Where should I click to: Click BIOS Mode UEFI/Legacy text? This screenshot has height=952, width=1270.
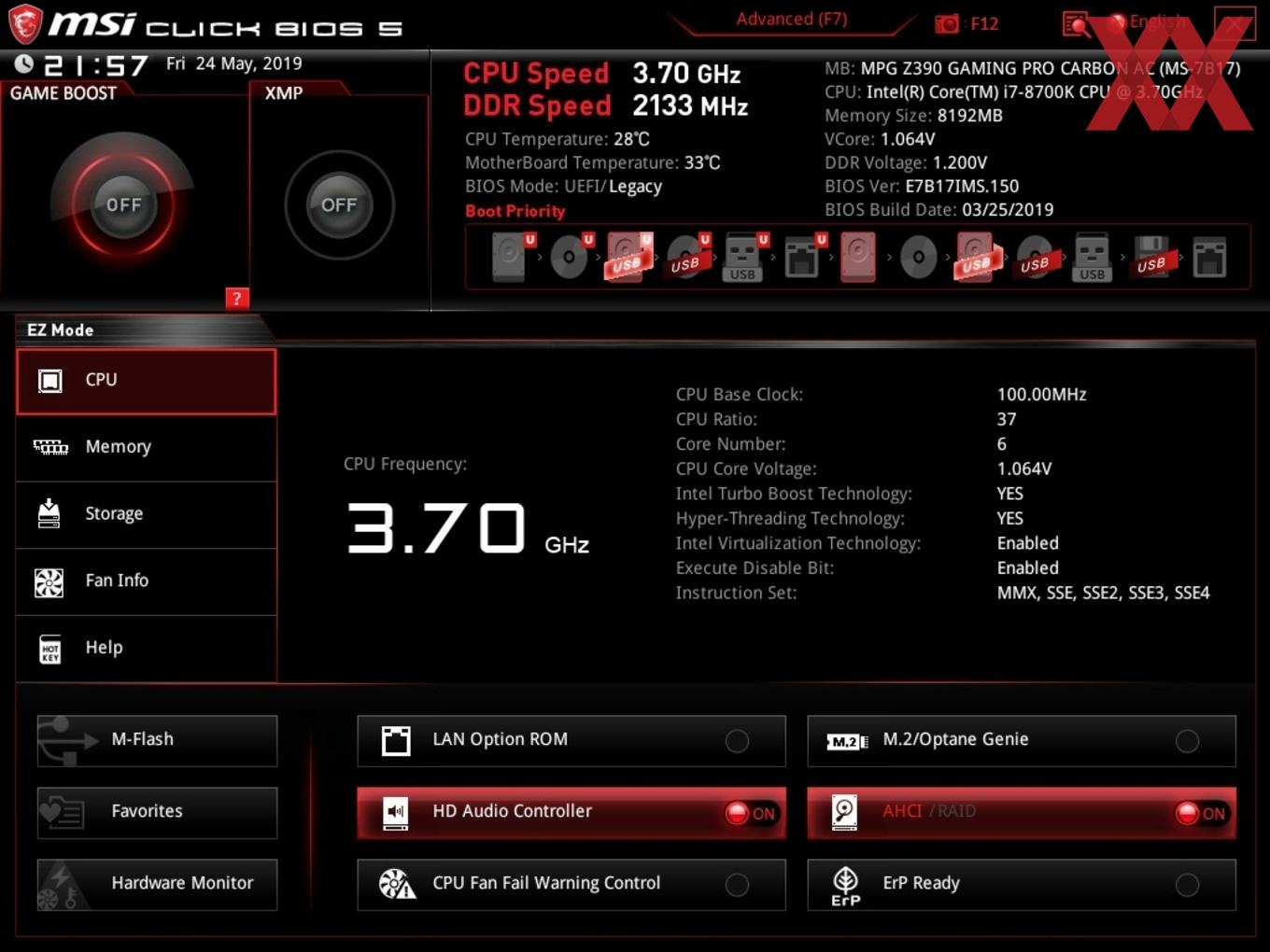click(x=564, y=187)
